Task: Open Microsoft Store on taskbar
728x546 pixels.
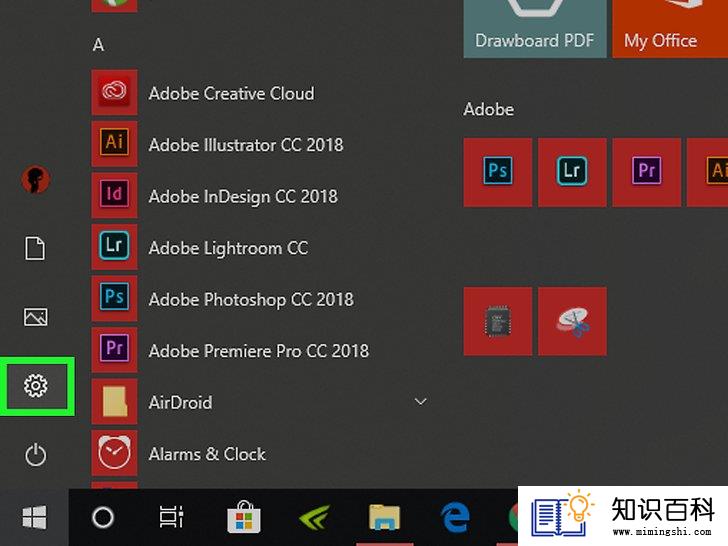Action: [x=244, y=516]
